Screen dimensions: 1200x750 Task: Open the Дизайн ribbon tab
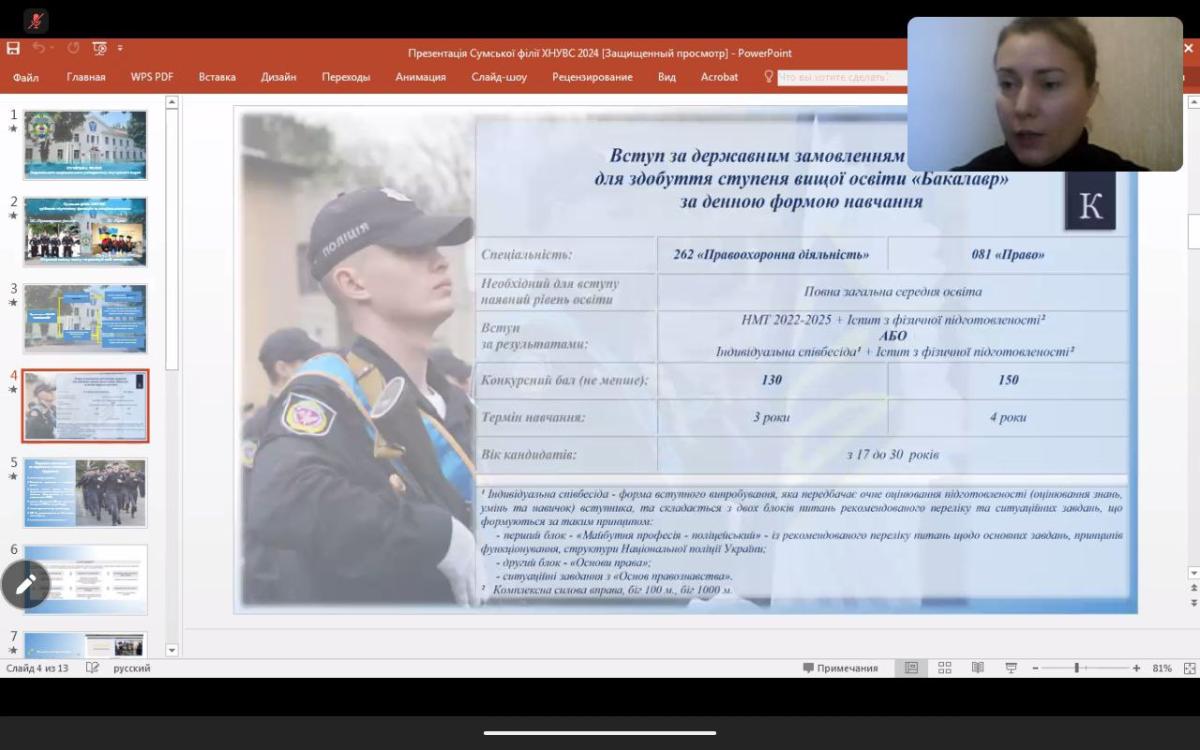[x=279, y=77]
